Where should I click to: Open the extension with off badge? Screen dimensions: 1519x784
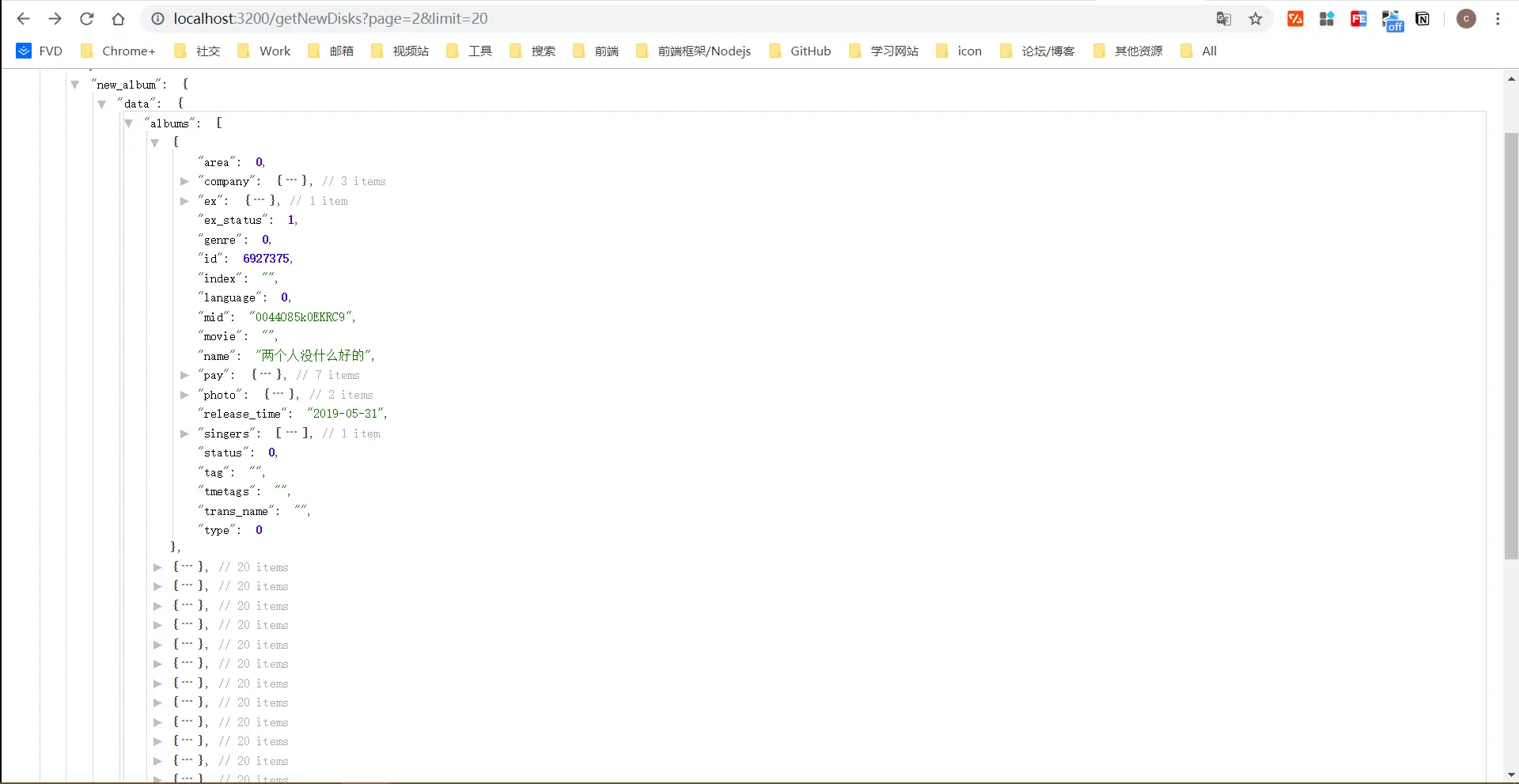point(1392,21)
